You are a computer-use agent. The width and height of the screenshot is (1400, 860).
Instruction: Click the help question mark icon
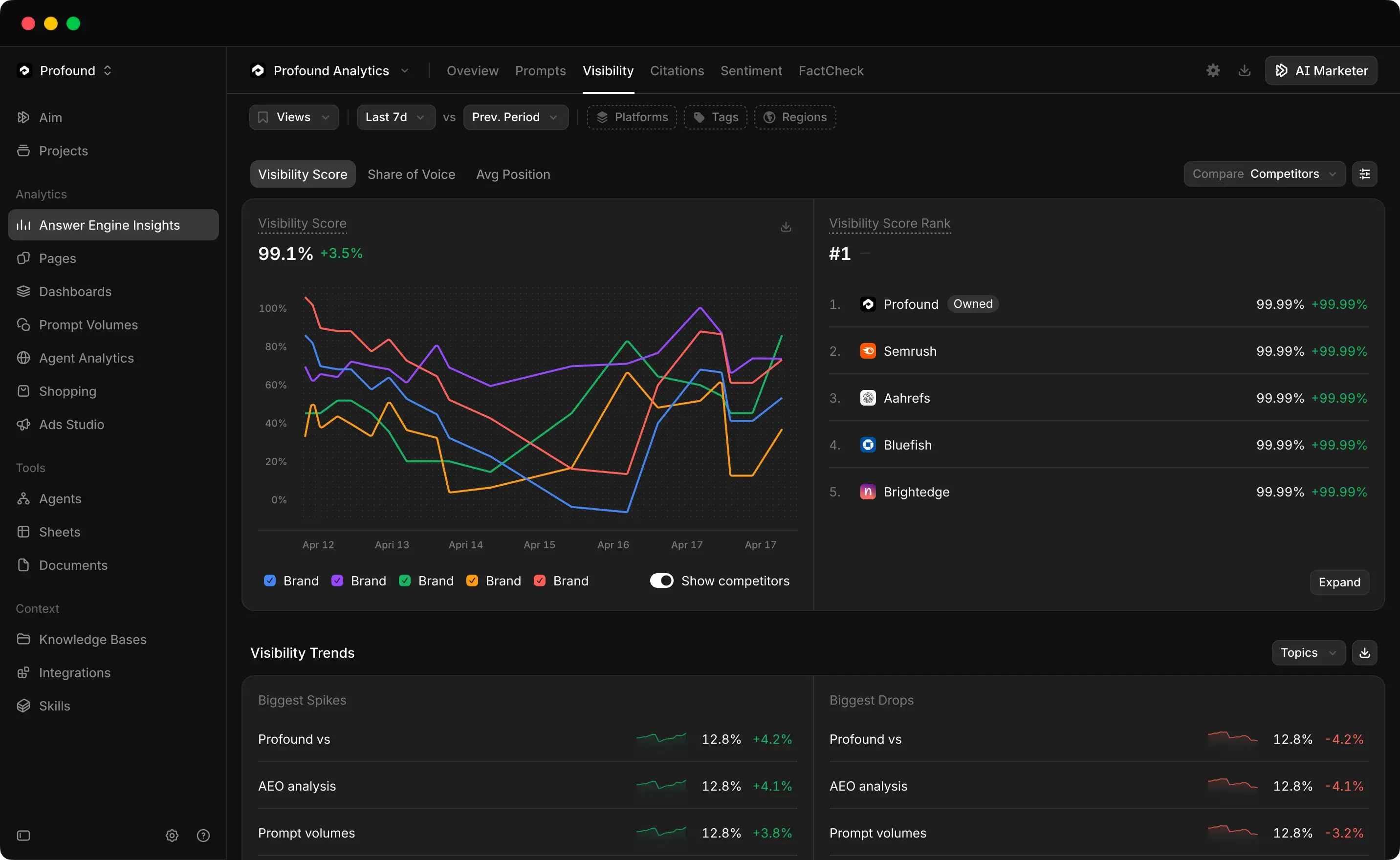(x=203, y=836)
